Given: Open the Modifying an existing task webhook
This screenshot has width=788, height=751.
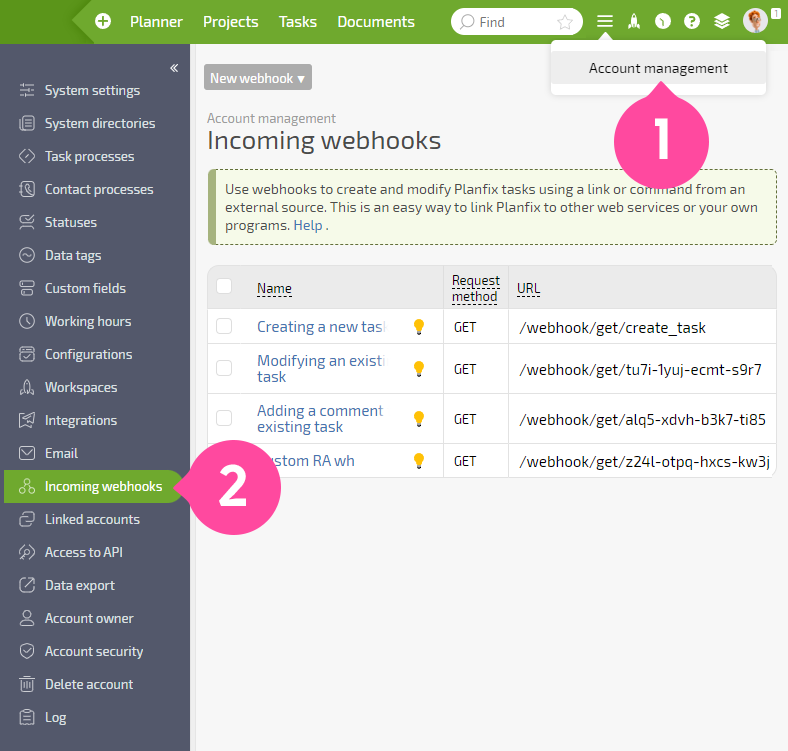Looking at the screenshot, I should point(321,368).
